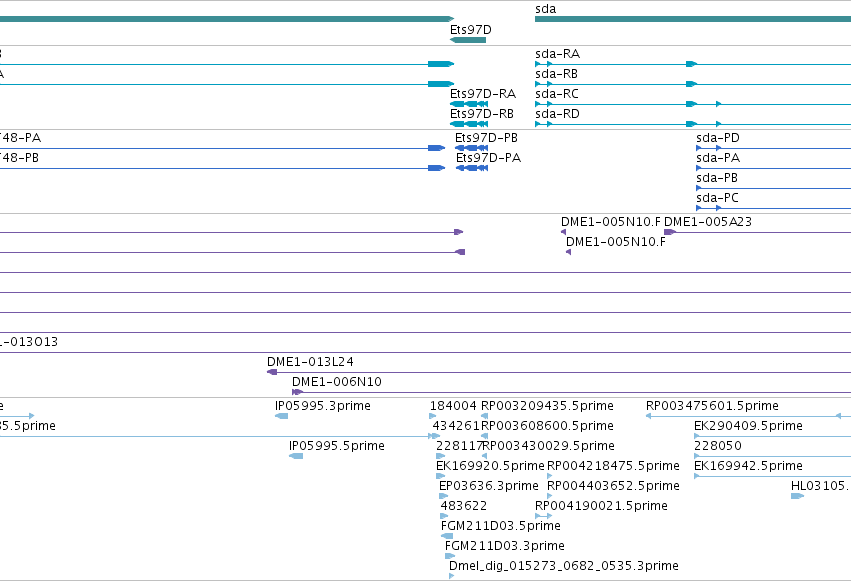Select the EK169942.5prime EST
The height and width of the screenshot is (581, 851).
(773, 476)
